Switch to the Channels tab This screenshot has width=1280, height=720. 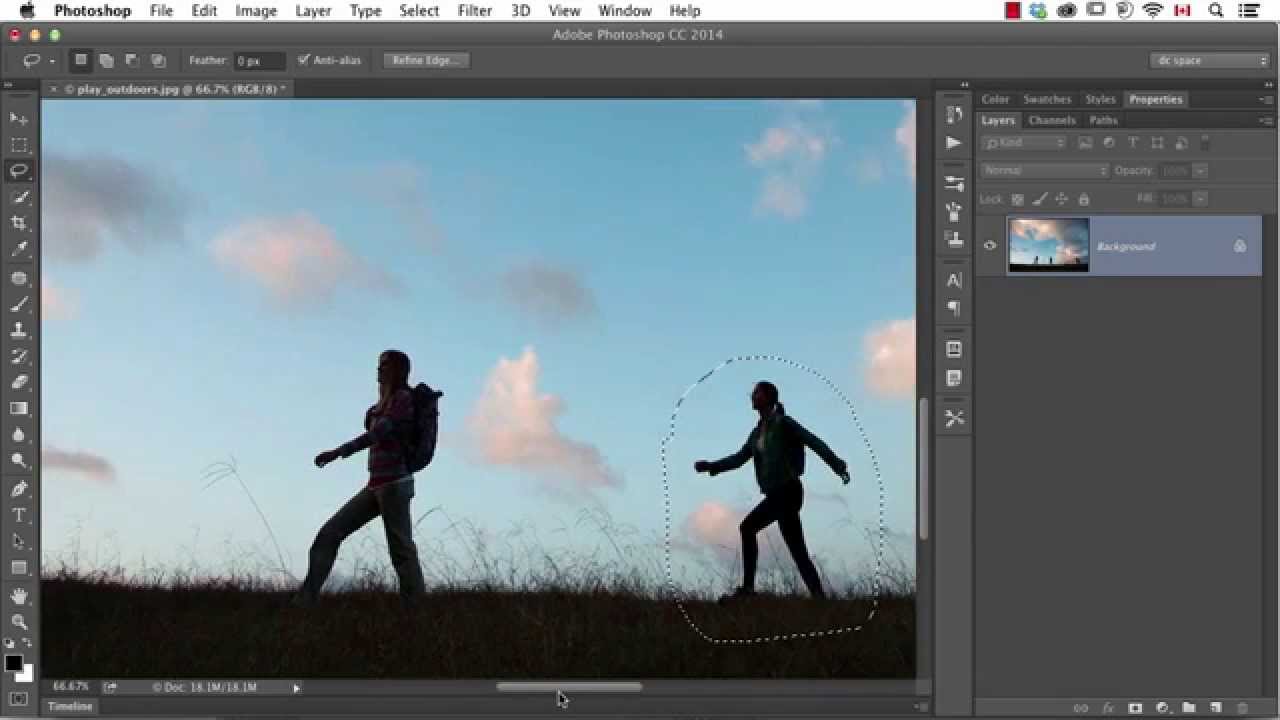pos(1051,120)
